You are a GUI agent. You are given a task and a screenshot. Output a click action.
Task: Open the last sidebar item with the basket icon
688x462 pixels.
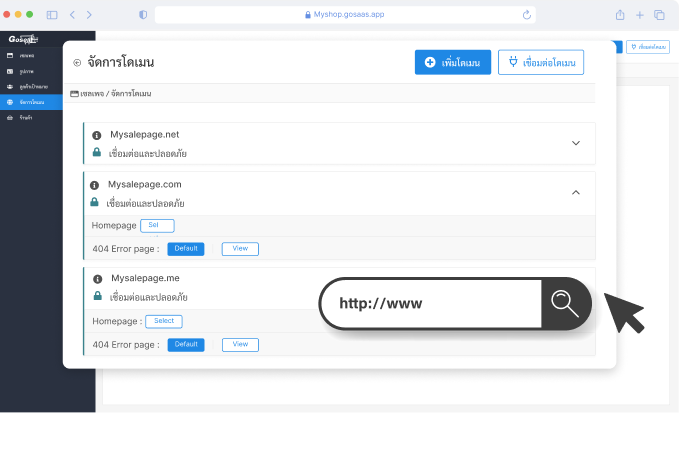pos(31,118)
